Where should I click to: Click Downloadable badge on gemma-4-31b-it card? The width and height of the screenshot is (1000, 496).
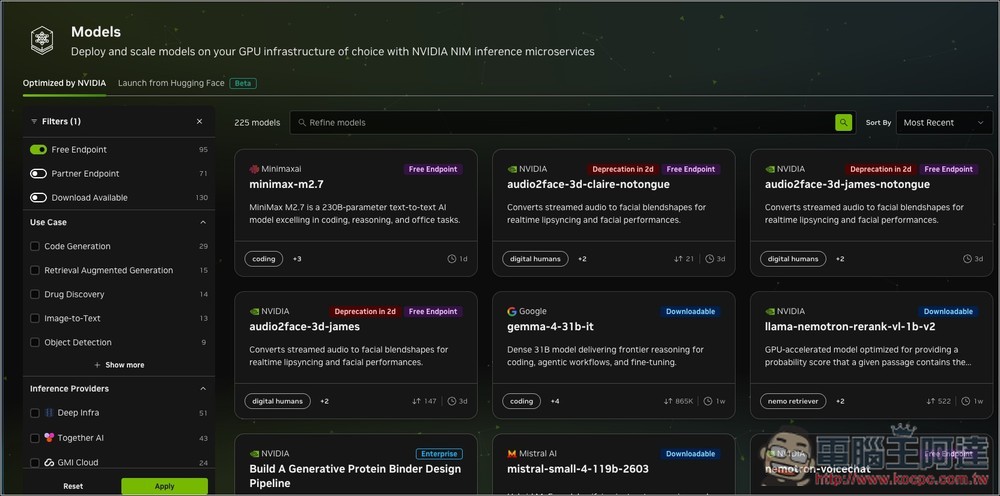pos(691,312)
